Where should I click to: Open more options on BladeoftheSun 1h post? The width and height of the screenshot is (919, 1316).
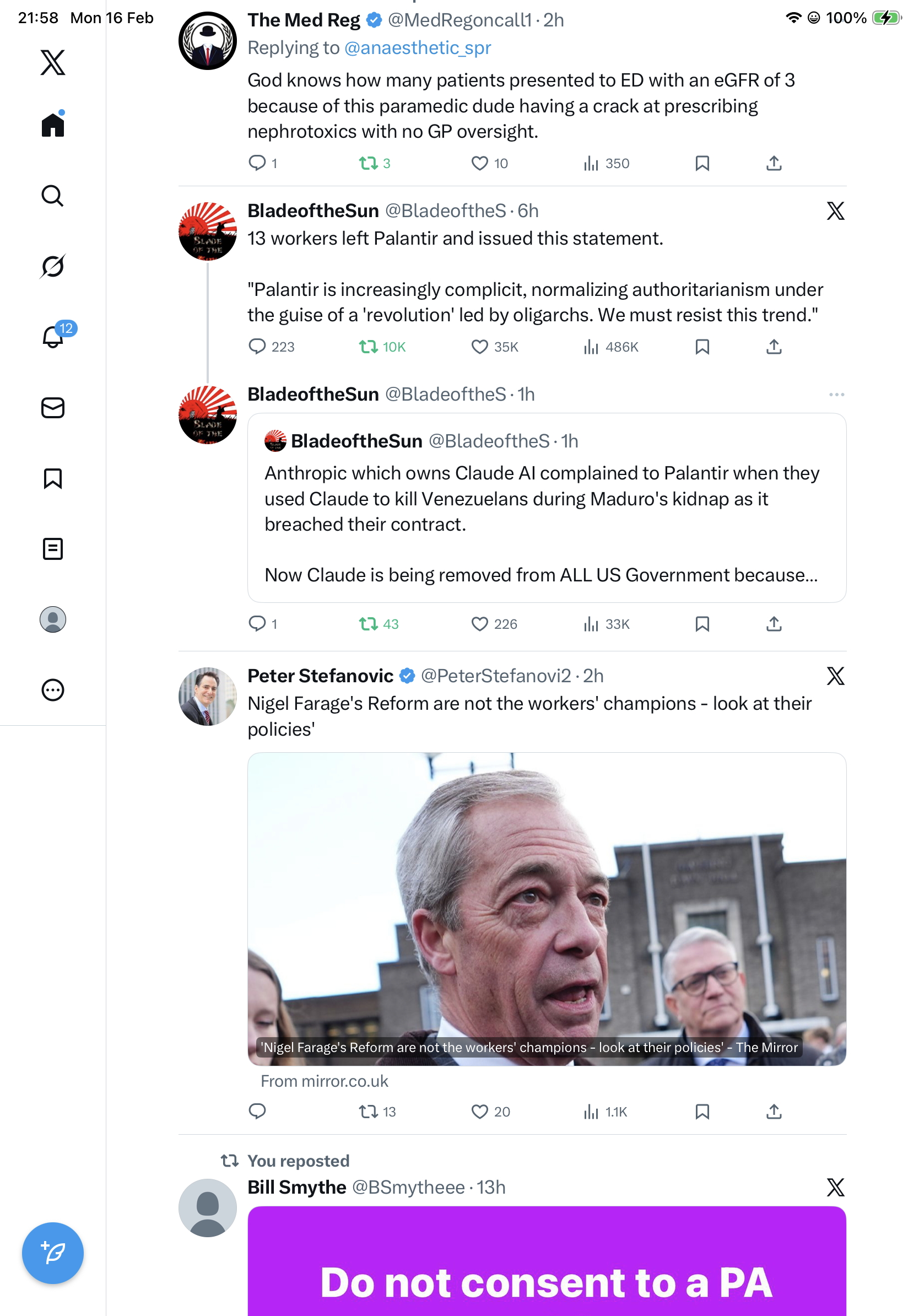[x=836, y=395]
